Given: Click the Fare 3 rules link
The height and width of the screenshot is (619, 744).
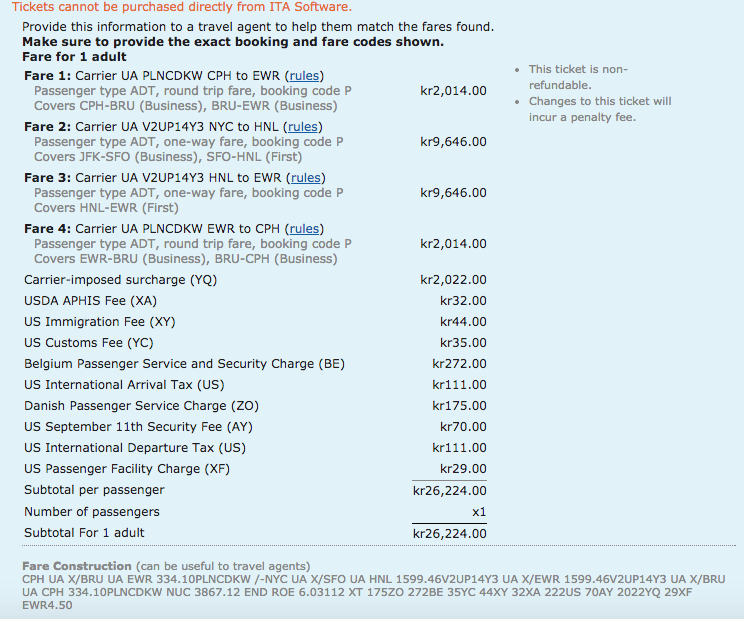Looking at the screenshot, I should (306, 178).
